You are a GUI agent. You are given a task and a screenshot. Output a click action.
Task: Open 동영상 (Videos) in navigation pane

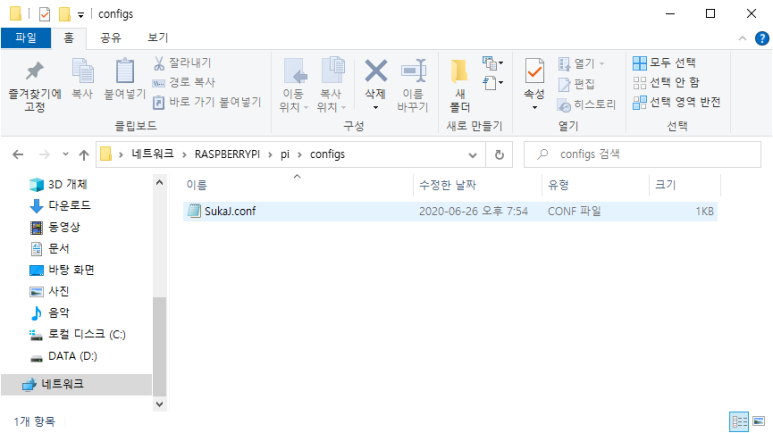(55, 227)
